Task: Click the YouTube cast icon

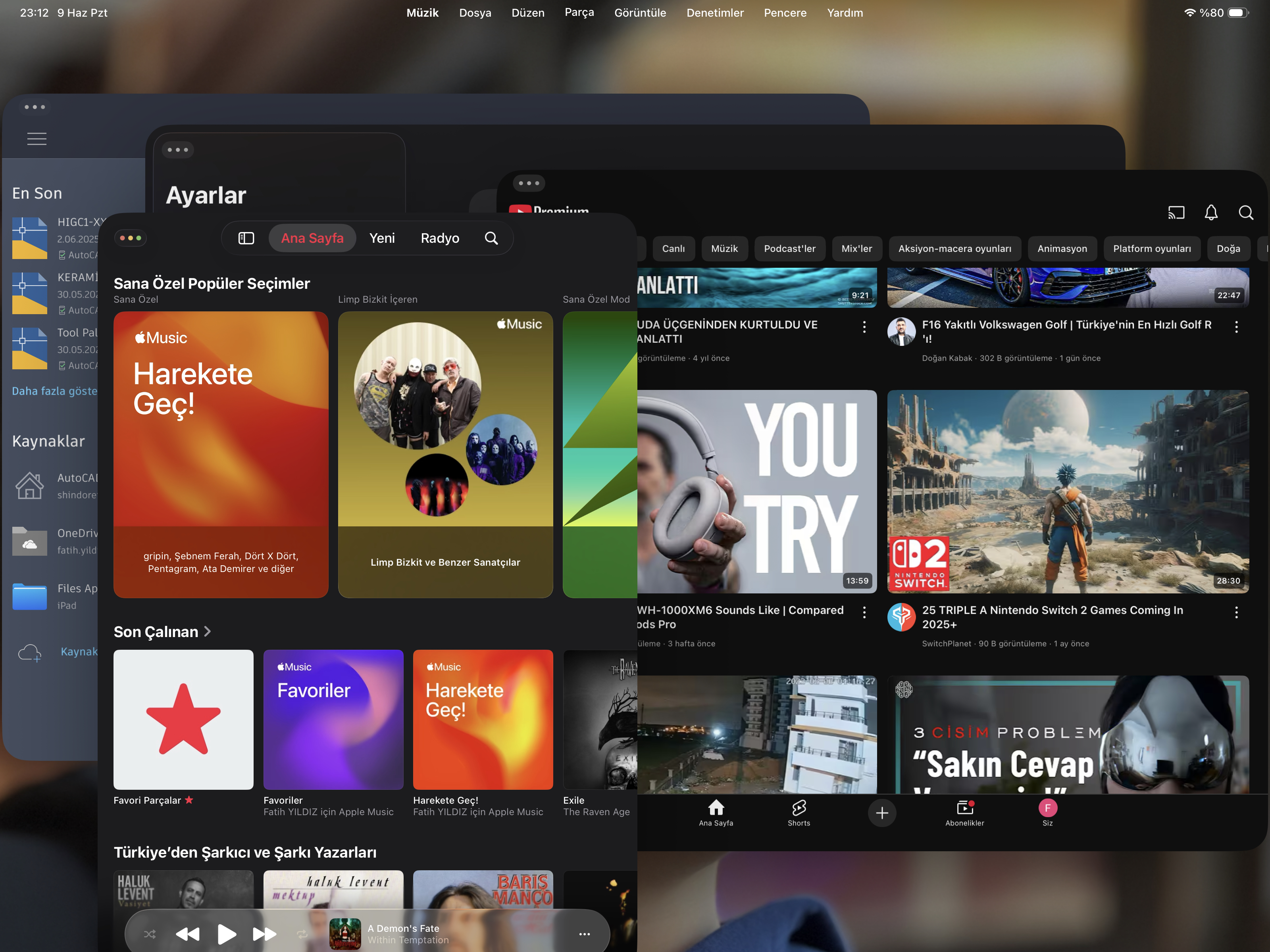Action: point(1176,213)
